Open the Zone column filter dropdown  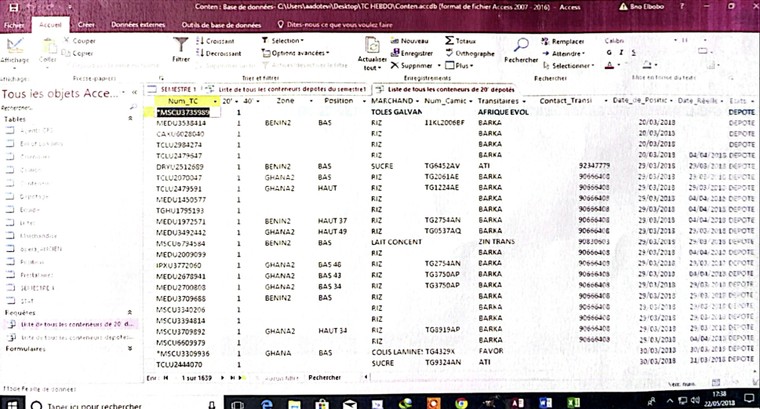(306, 102)
